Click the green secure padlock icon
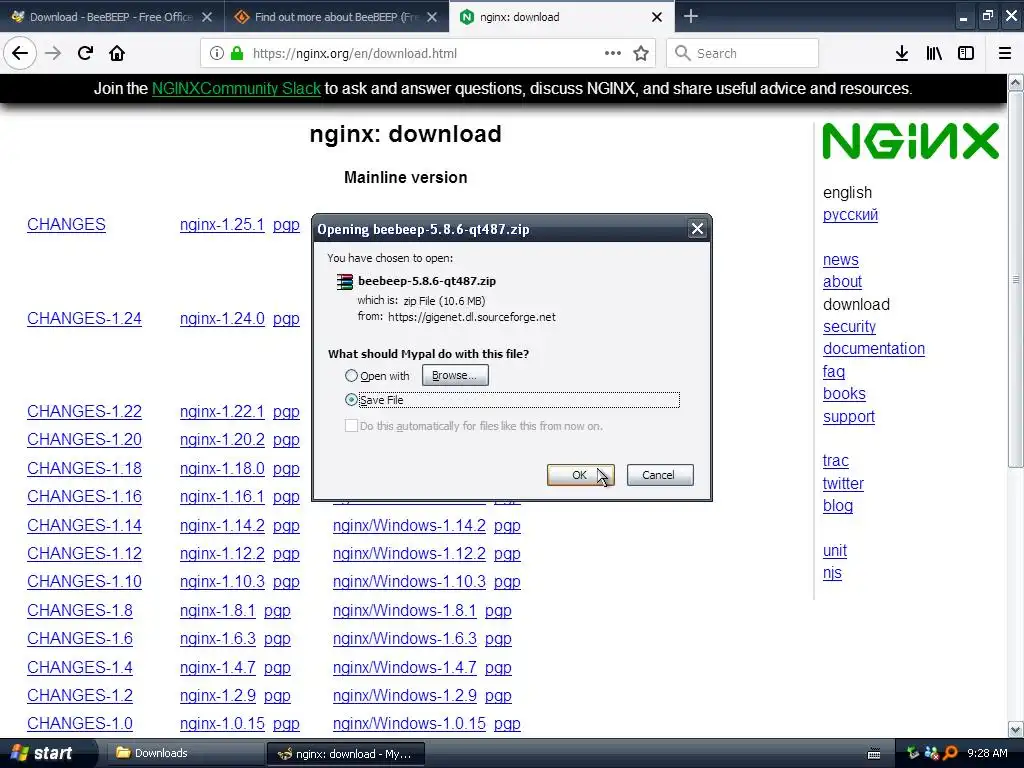The image size is (1024, 768). [x=237, y=53]
